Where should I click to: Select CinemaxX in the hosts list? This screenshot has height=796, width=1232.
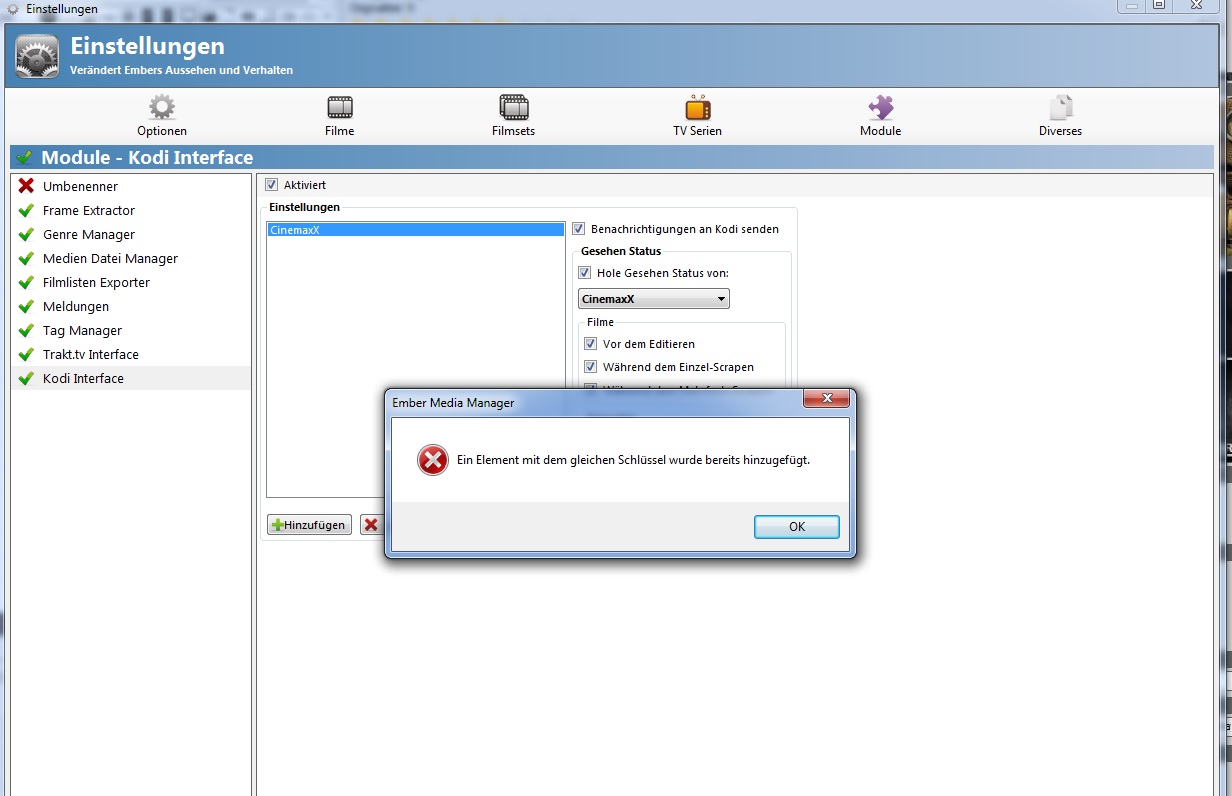point(415,230)
